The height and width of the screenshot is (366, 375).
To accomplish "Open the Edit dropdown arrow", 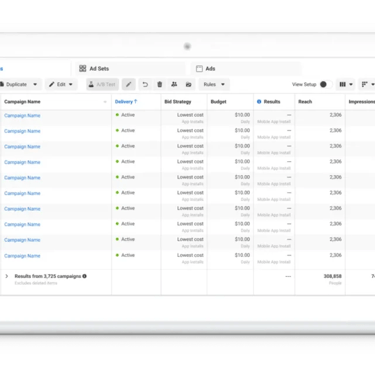I will pos(71,84).
